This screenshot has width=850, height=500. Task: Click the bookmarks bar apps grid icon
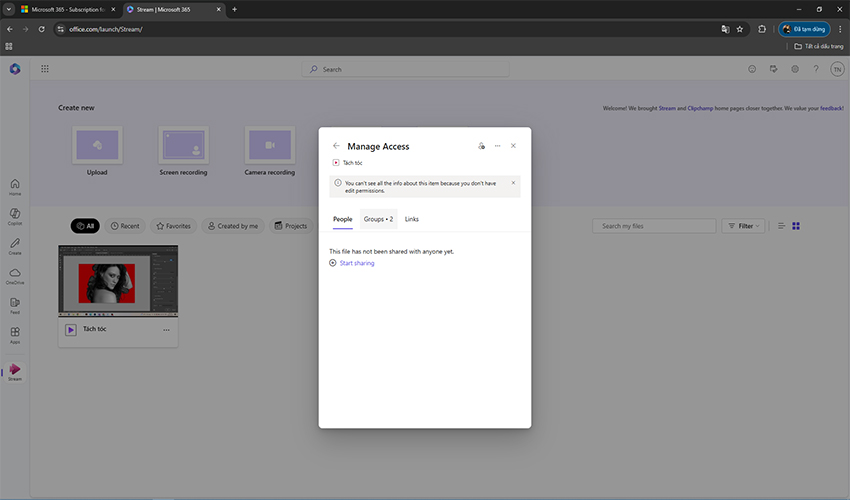pyautogui.click(x=9, y=47)
